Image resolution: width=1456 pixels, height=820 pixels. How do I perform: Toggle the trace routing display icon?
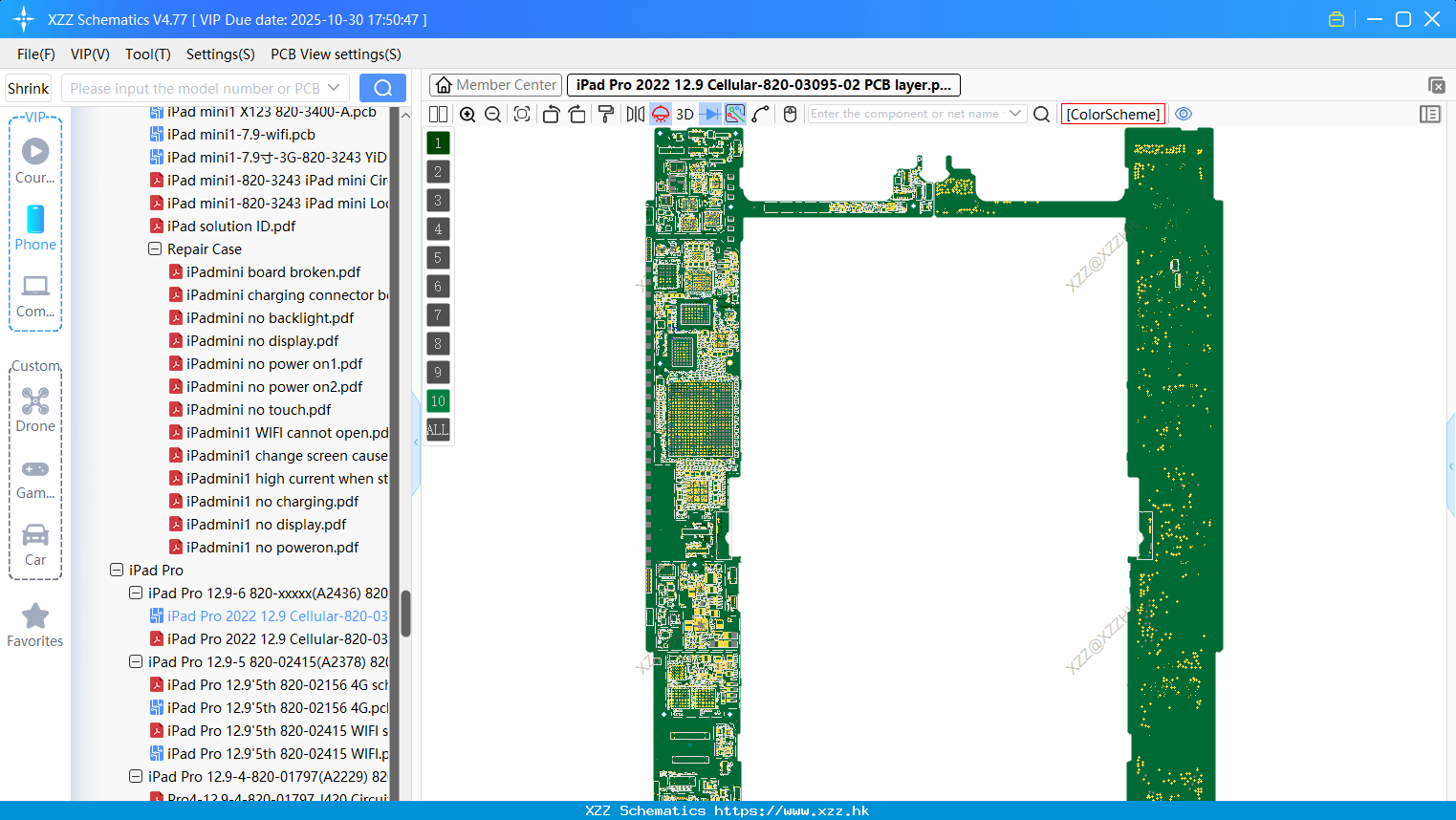click(x=735, y=114)
